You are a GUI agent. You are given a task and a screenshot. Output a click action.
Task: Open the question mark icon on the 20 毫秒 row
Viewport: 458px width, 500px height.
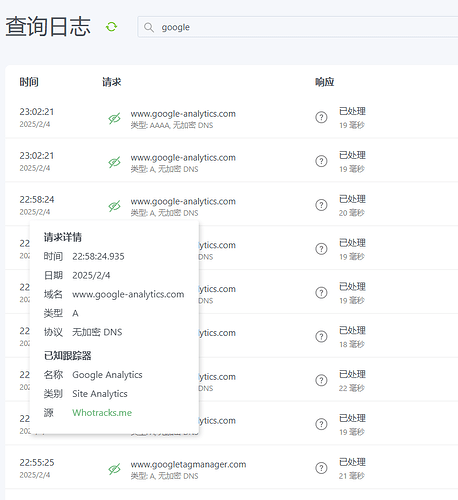tap(321, 205)
